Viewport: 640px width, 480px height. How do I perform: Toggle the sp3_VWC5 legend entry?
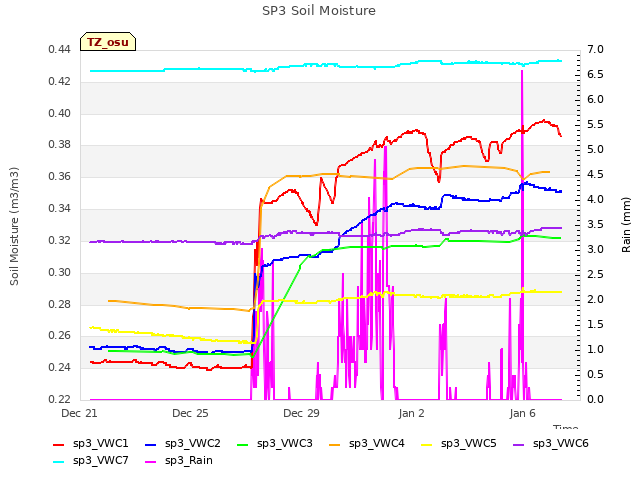coord(459,443)
